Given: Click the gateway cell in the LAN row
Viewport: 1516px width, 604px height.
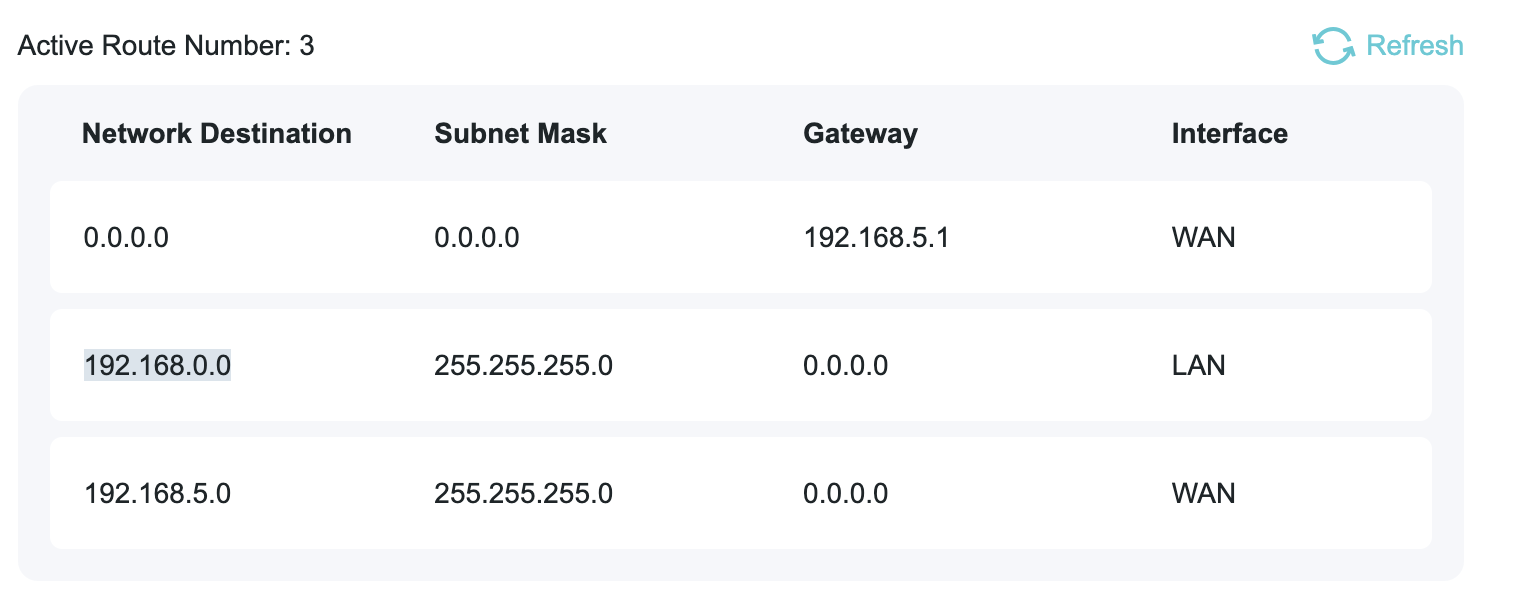Looking at the screenshot, I should [x=845, y=366].
